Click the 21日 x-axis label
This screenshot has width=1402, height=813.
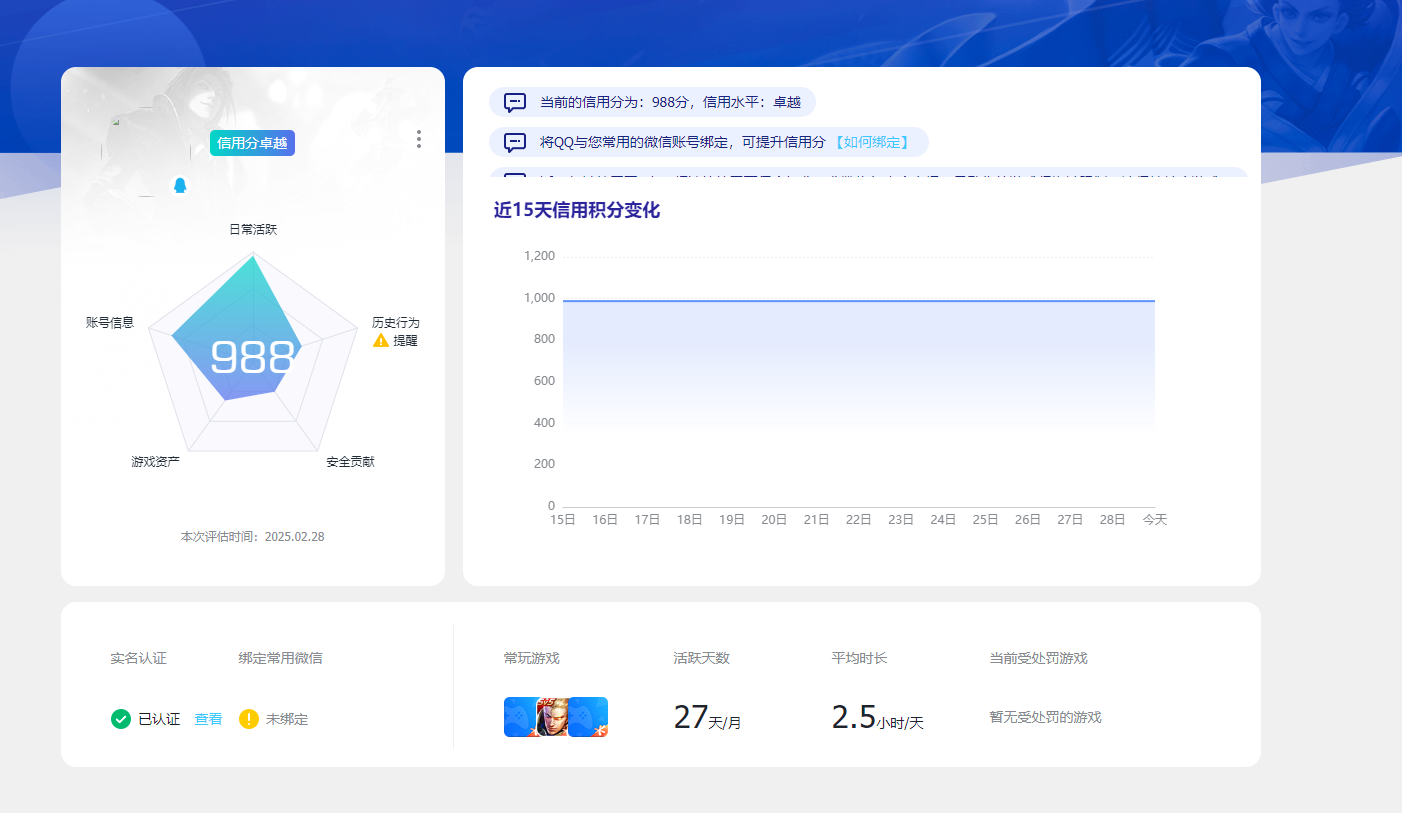click(x=817, y=520)
